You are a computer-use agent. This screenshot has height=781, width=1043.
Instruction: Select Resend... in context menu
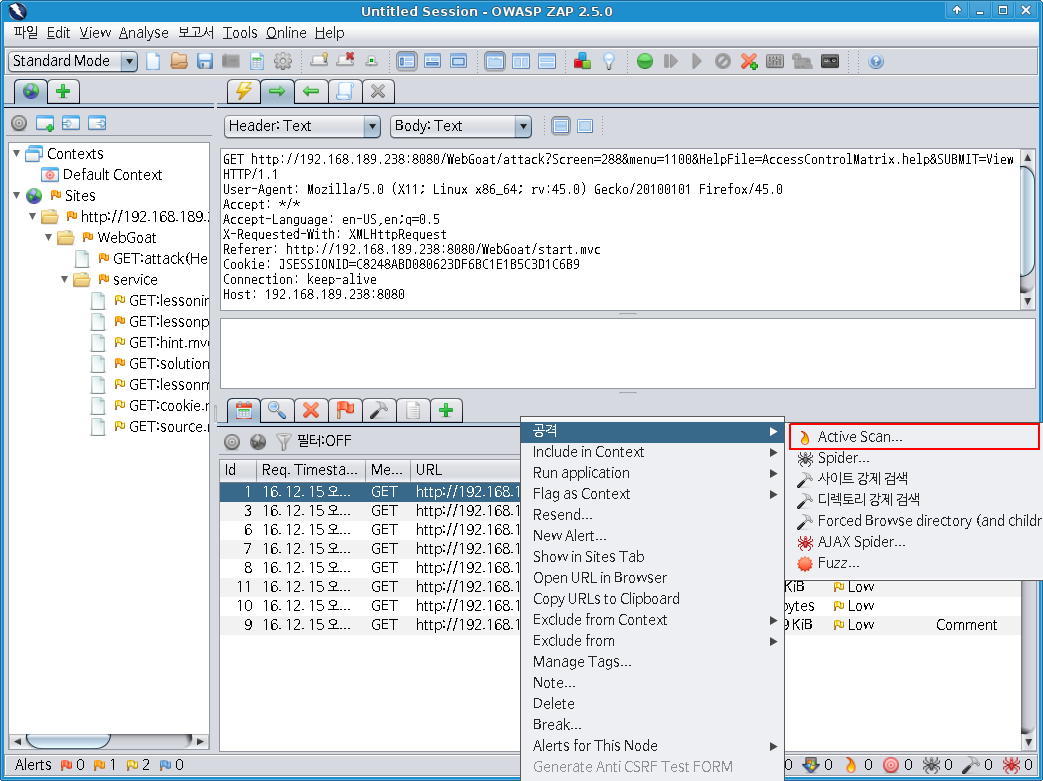click(652, 515)
